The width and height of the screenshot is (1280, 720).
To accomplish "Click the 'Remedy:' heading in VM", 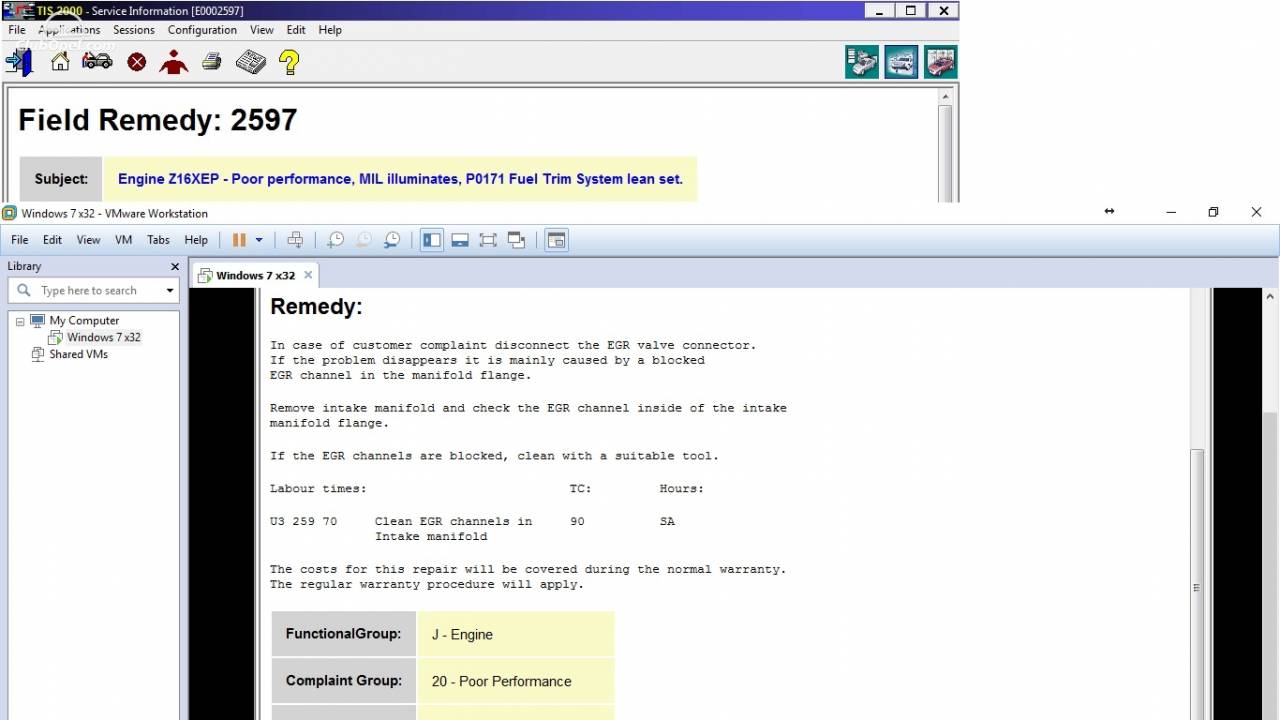I will [316, 307].
